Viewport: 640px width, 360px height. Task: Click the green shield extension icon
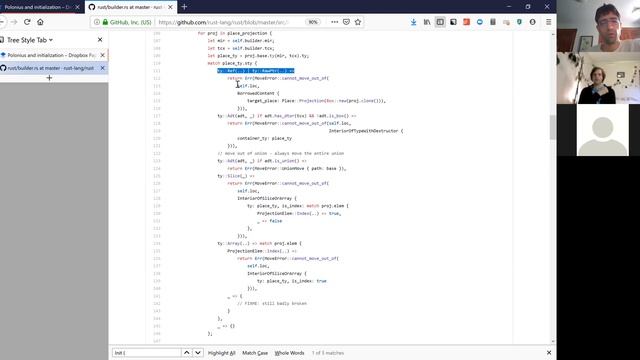coord(519,22)
